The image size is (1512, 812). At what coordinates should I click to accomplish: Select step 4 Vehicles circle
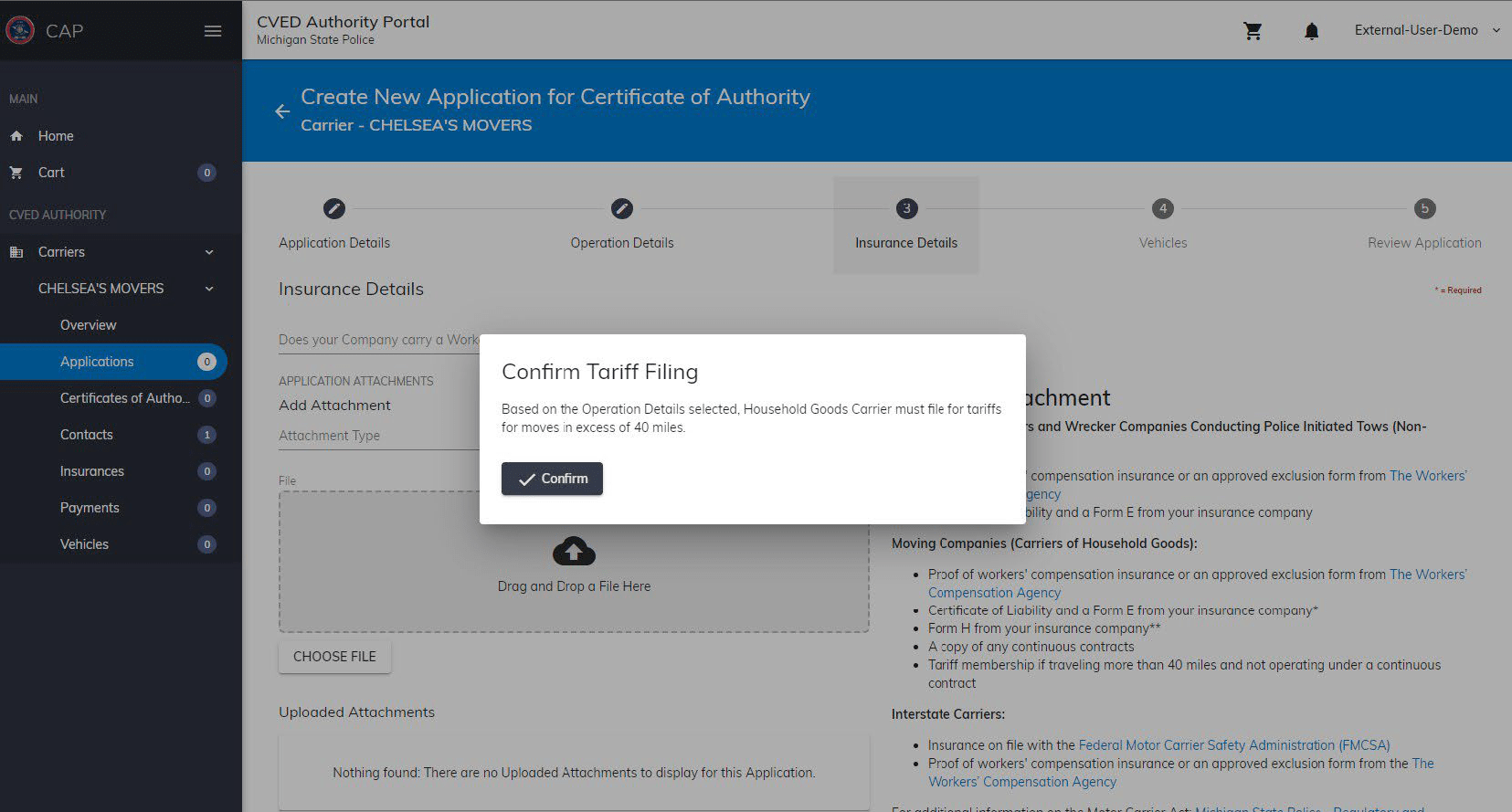click(x=1163, y=208)
